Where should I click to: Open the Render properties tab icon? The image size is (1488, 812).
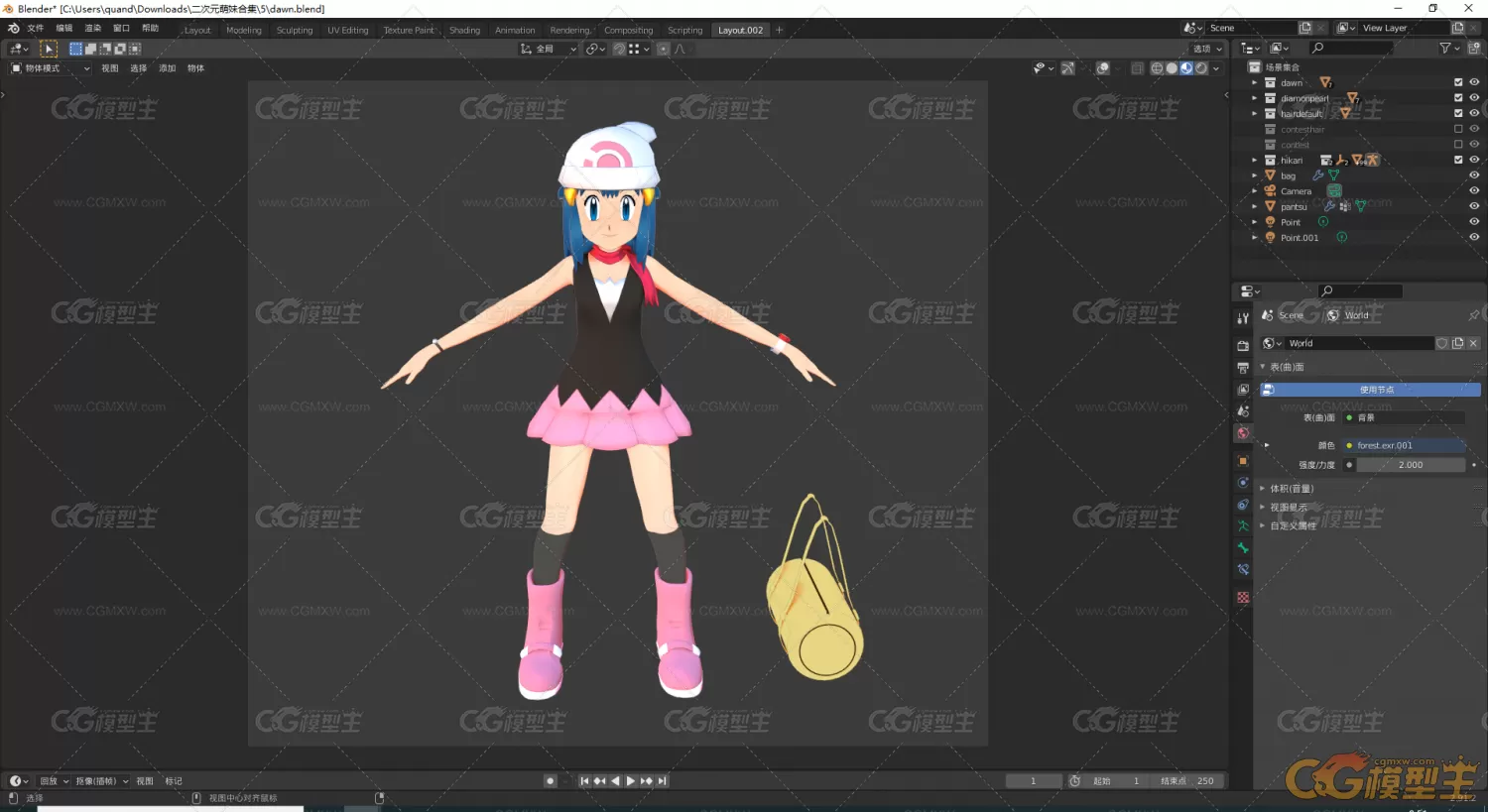[x=1243, y=346]
